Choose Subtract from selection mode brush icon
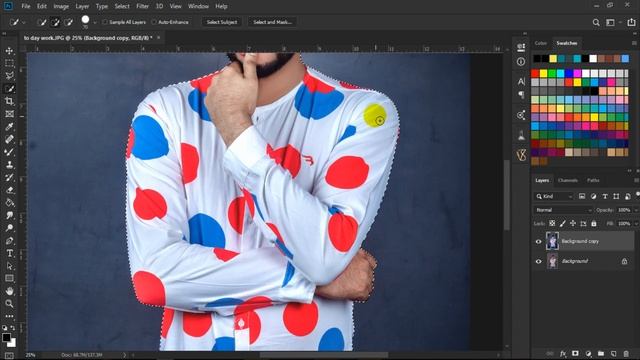The width and height of the screenshot is (640, 360). click(69, 22)
